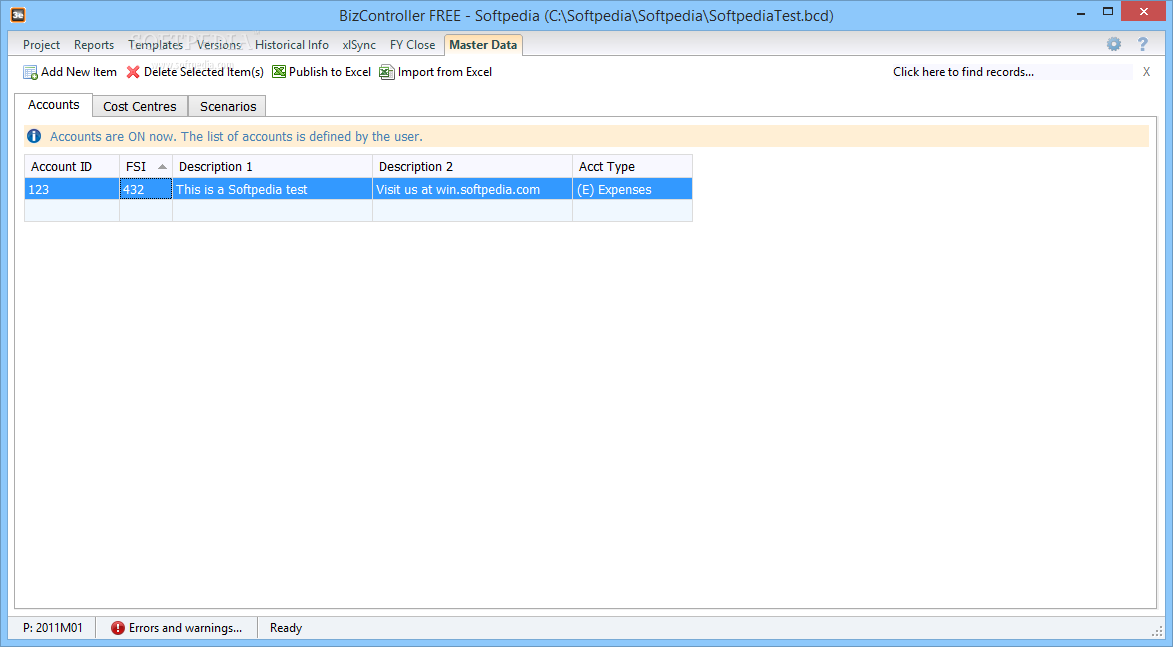Image resolution: width=1173 pixels, height=647 pixels.
Task: Select the Account ID cell 123
Action: (x=72, y=189)
